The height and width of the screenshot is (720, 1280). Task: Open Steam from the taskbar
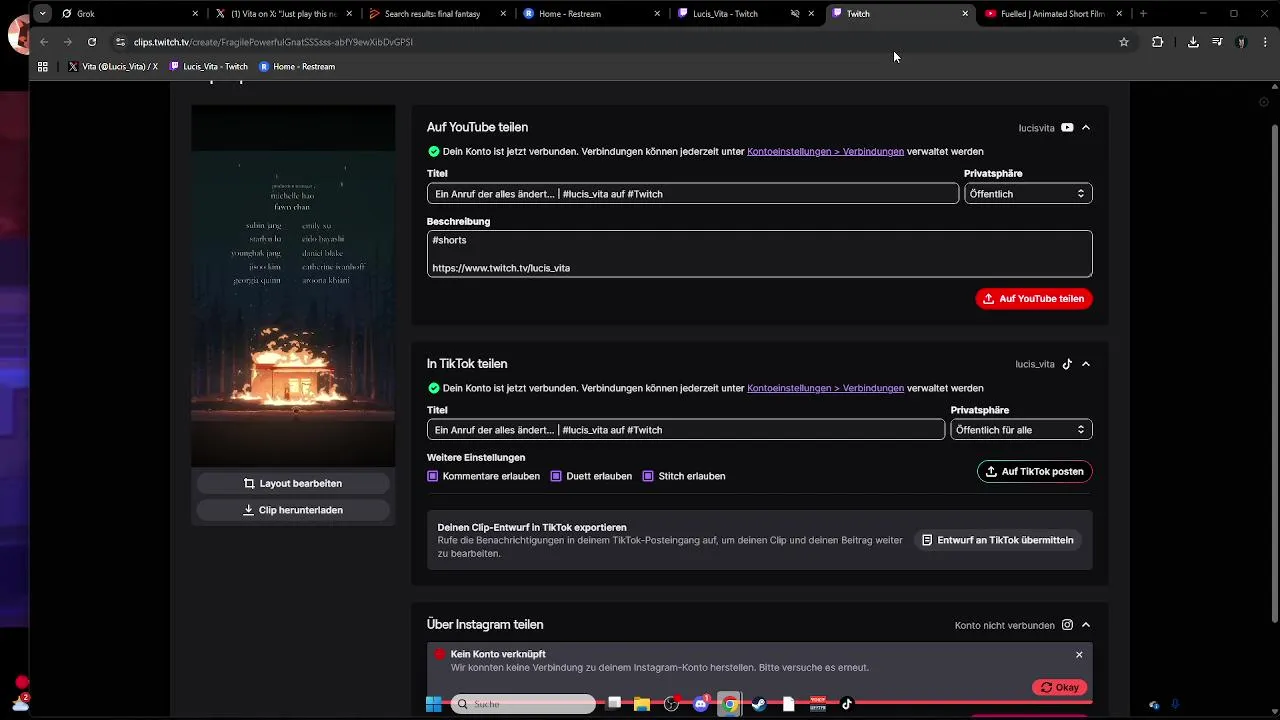pos(759,704)
